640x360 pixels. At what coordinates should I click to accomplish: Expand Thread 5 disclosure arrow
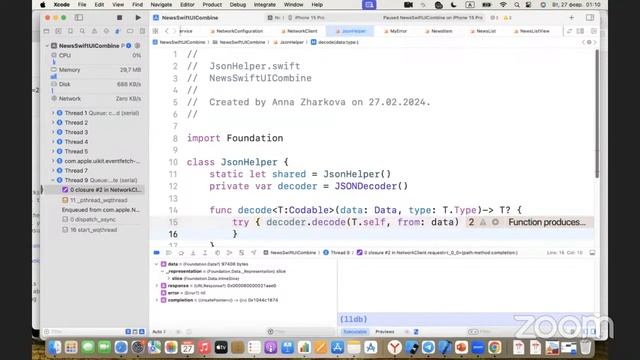click(x=53, y=151)
